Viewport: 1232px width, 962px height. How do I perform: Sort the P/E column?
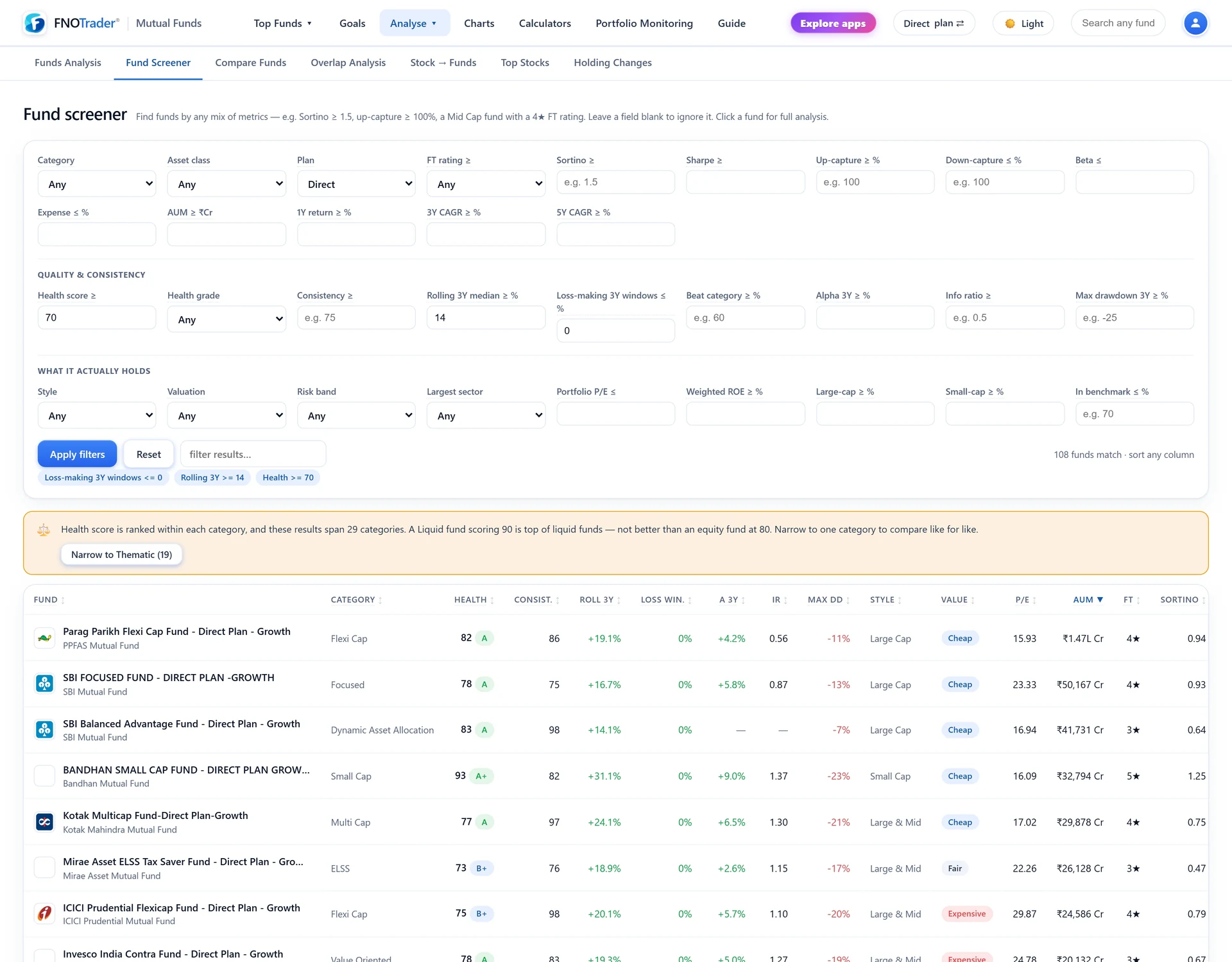point(1025,600)
